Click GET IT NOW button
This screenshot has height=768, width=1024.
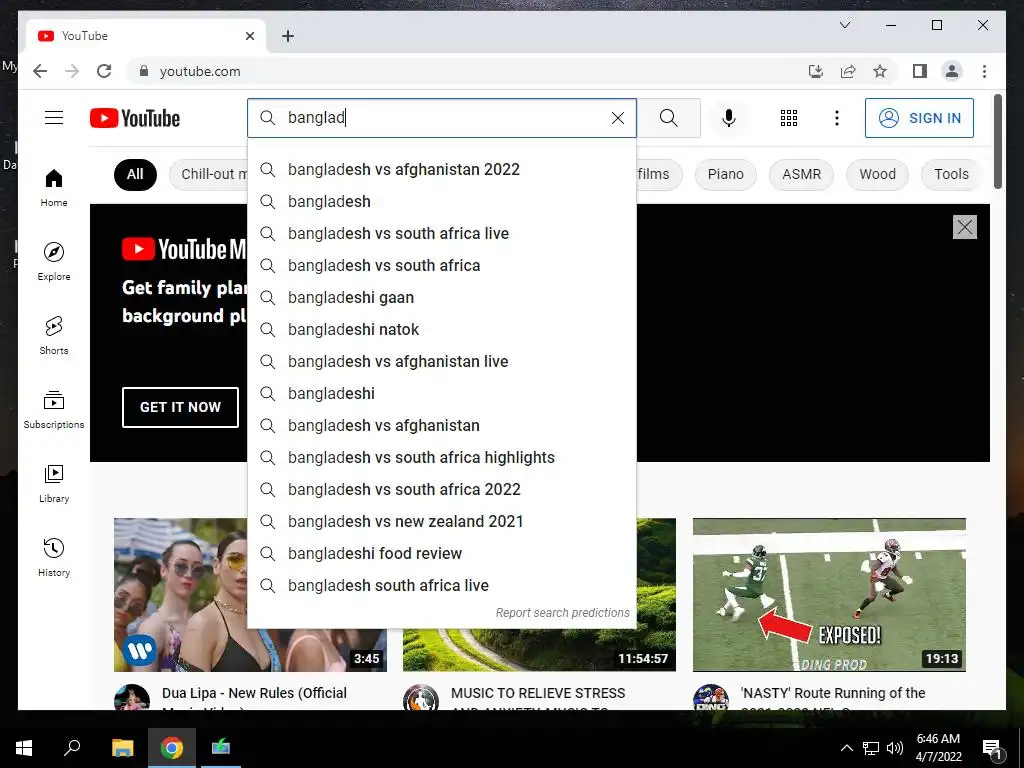[x=180, y=408]
